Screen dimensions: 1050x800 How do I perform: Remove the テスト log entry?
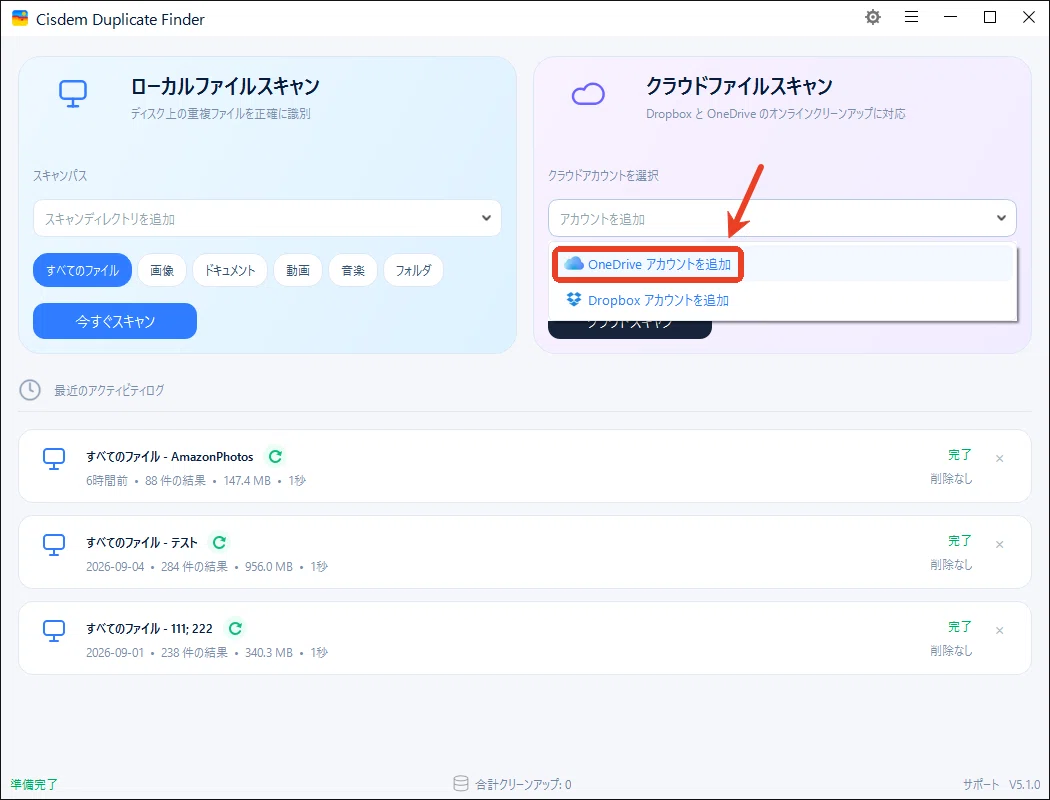[x=999, y=544]
